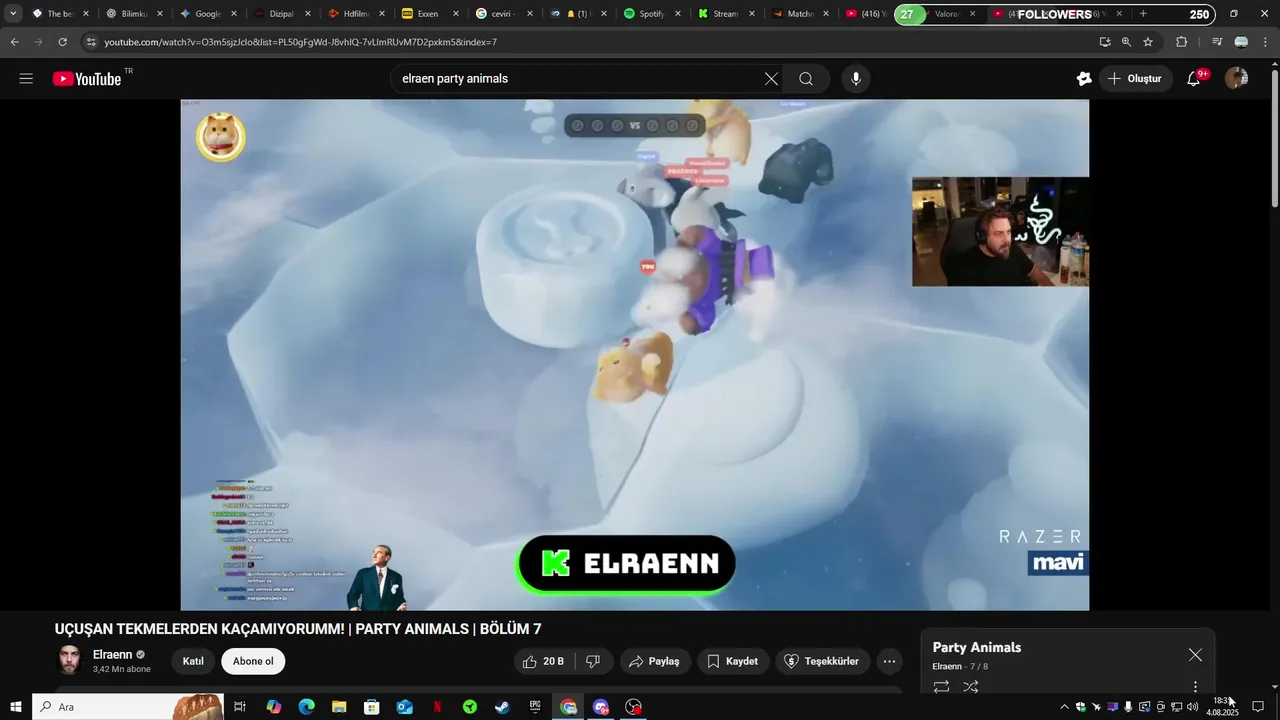The image size is (1280, 720).
Task: Click the Oluştur create button
Action: pos(1136,79)
